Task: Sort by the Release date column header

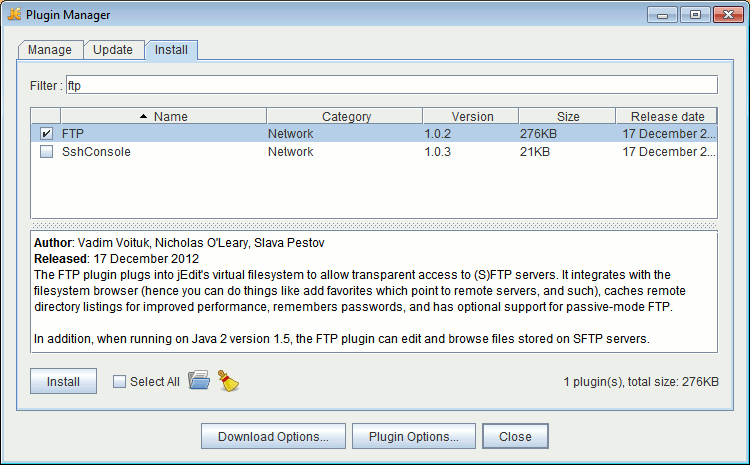Action: pos(666,116)
